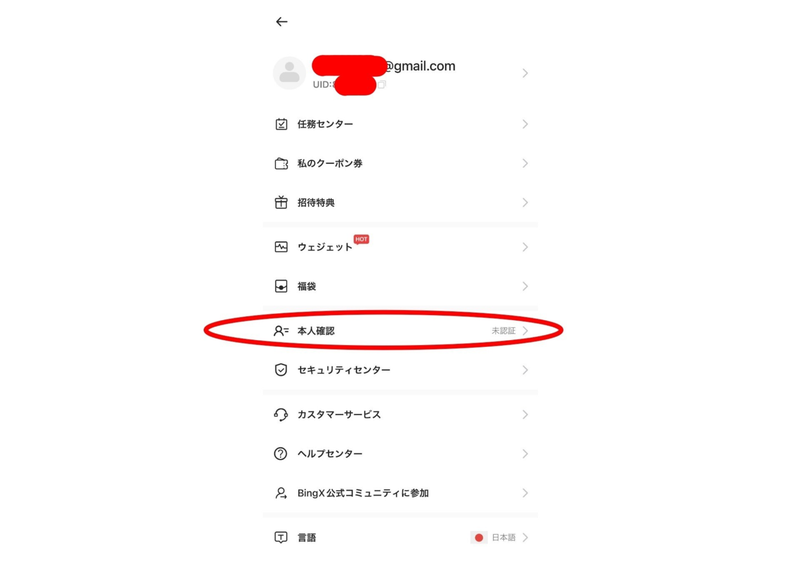This screenshot has width=800, height=564.
Task: Expand account details via the email row chevron
Action: click(x=525, y=73)
